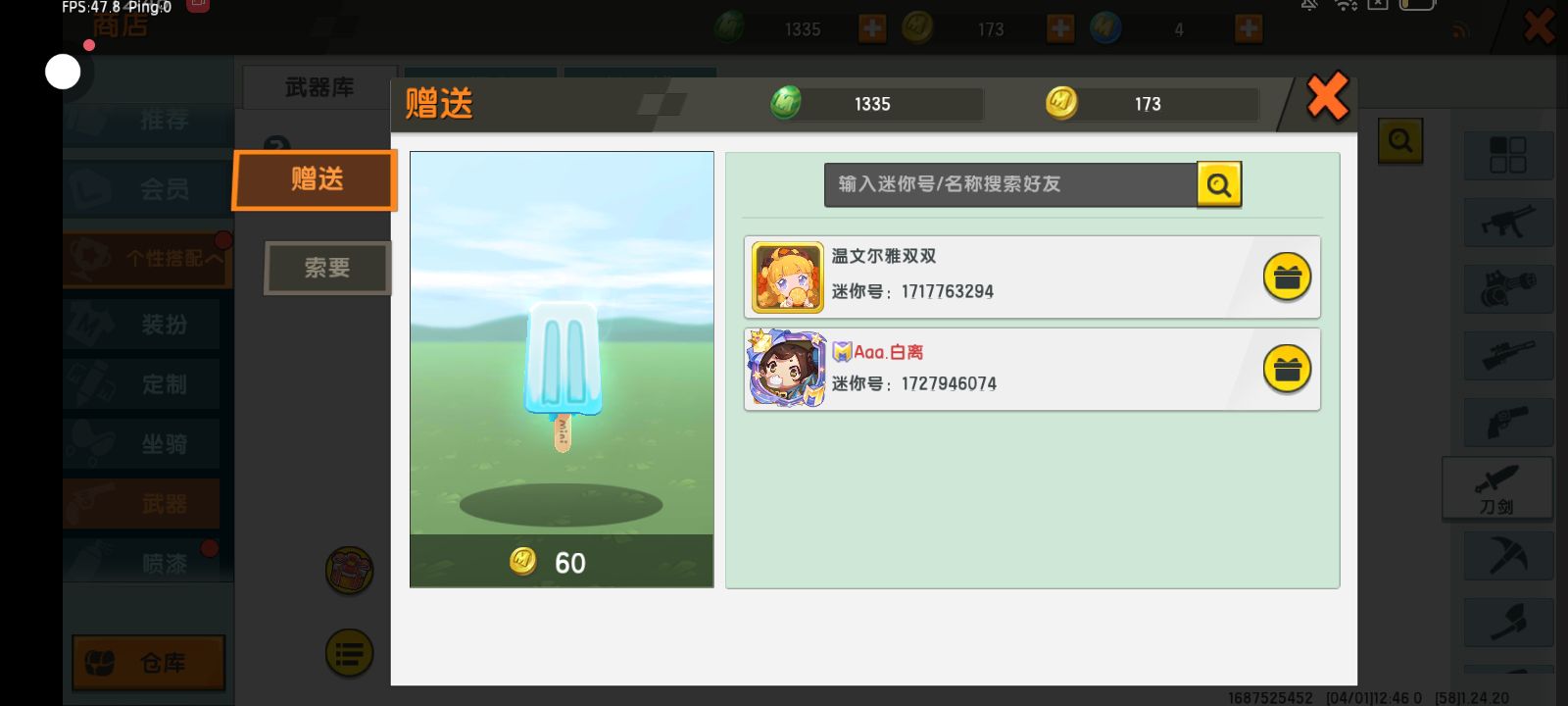Expand the 个性搭配 sidebar section
Viewport: 1568px width, 706px height.
[x=148, y=259]
